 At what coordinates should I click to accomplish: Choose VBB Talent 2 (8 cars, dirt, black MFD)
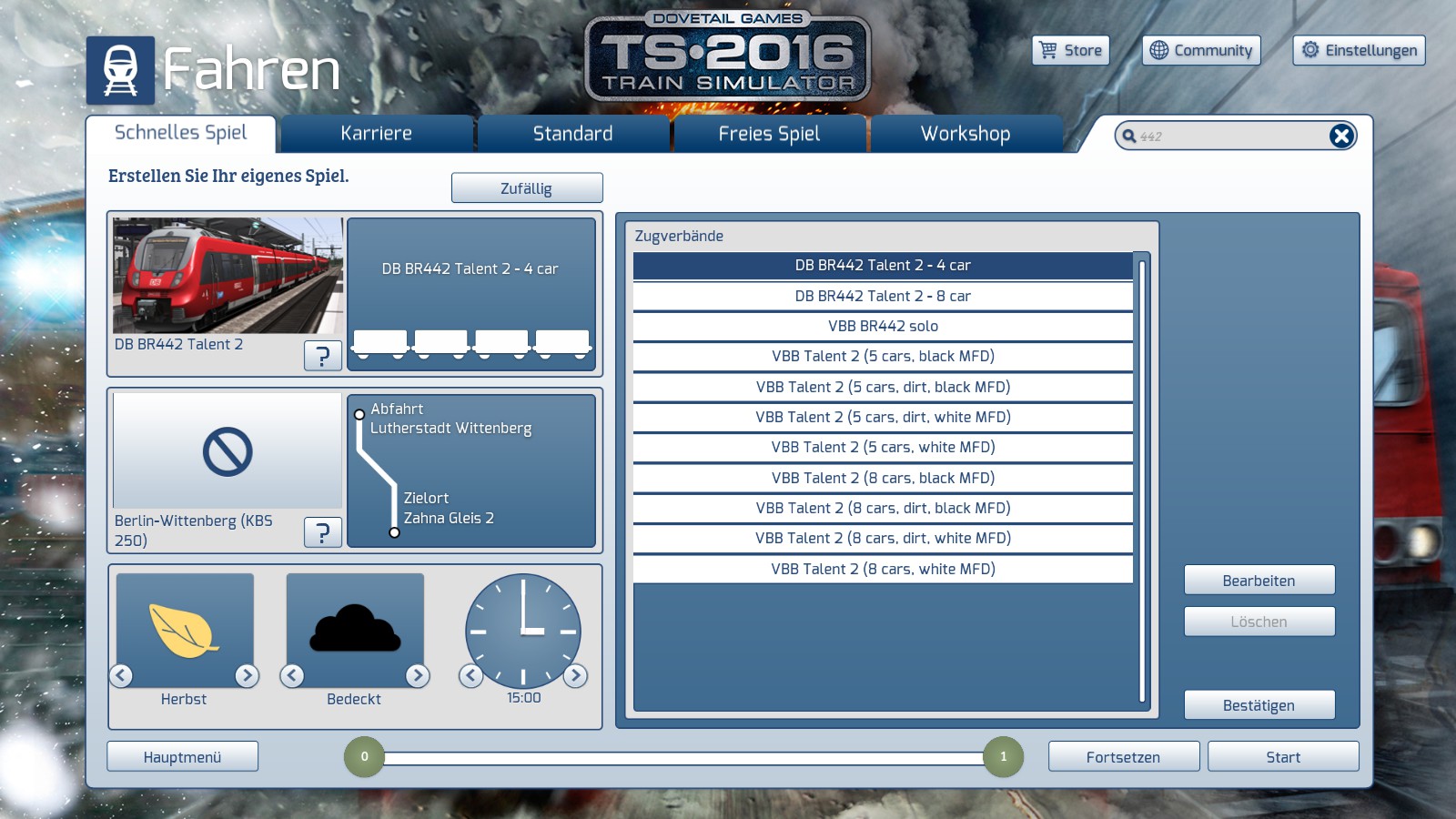click(883, 508)
